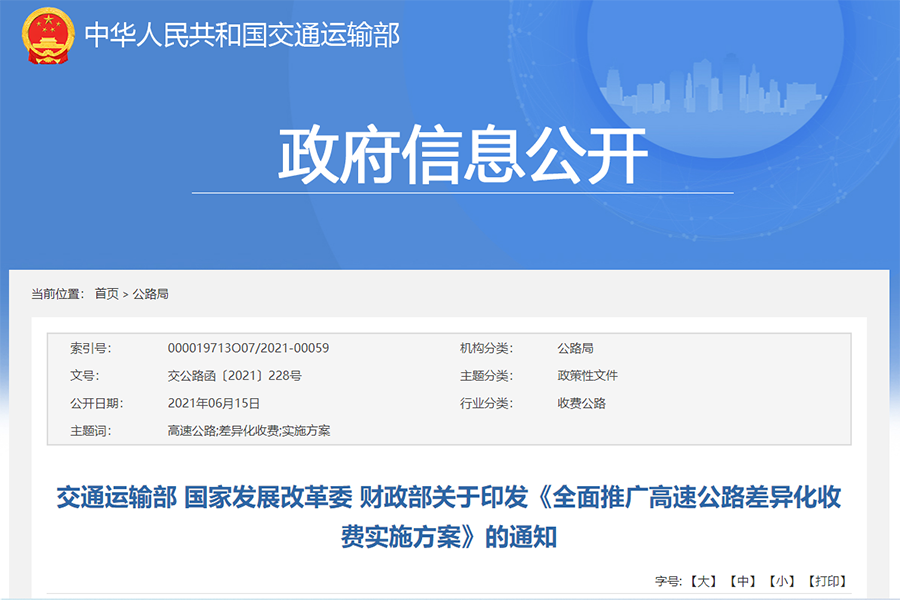The height and width of the screenshot is (600, 900).
Task: Select 公路局 value beside 机构分类
Action: pos(575,348)
